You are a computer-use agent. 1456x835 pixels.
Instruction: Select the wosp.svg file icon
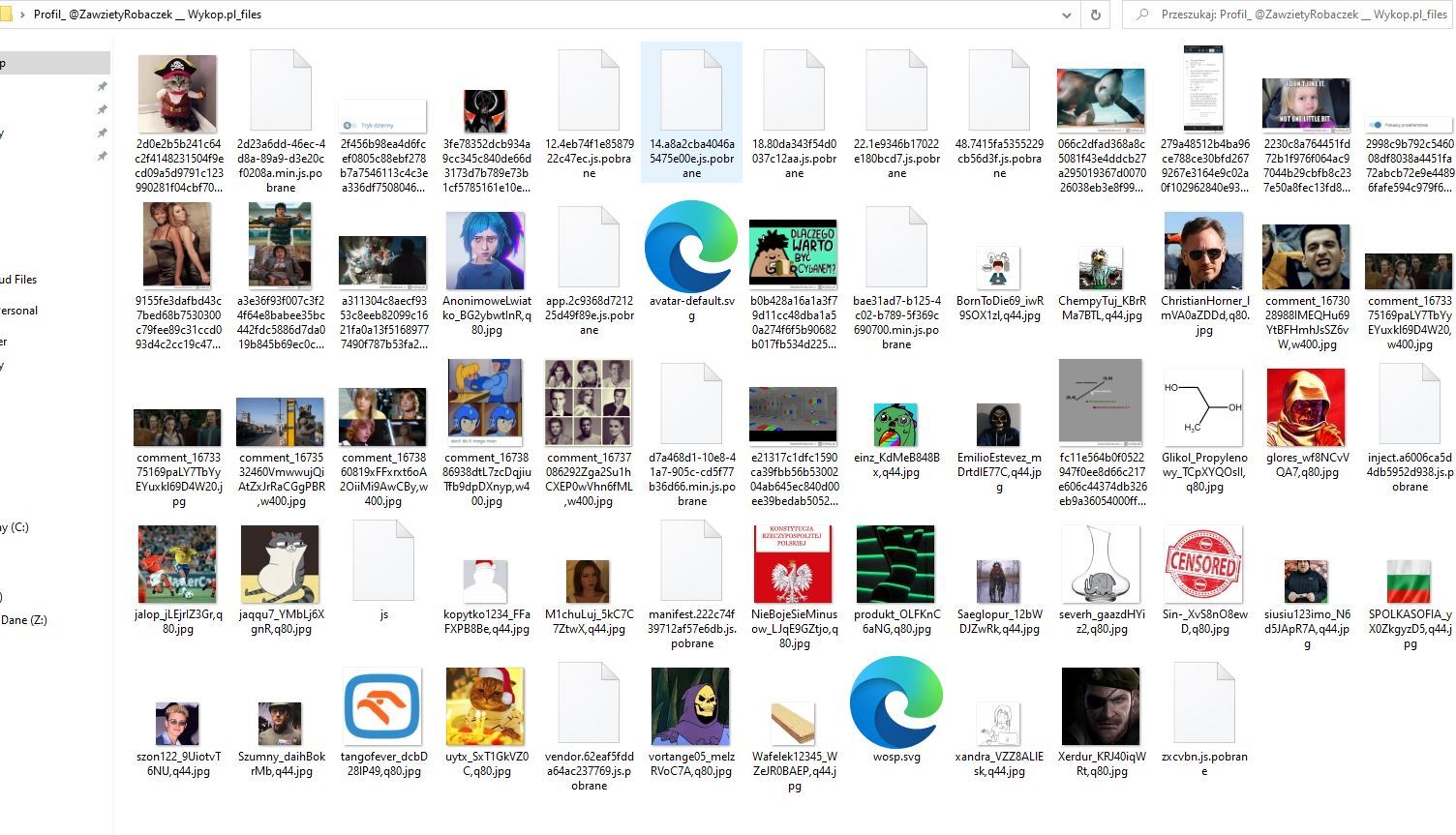(x=895, y=703)
